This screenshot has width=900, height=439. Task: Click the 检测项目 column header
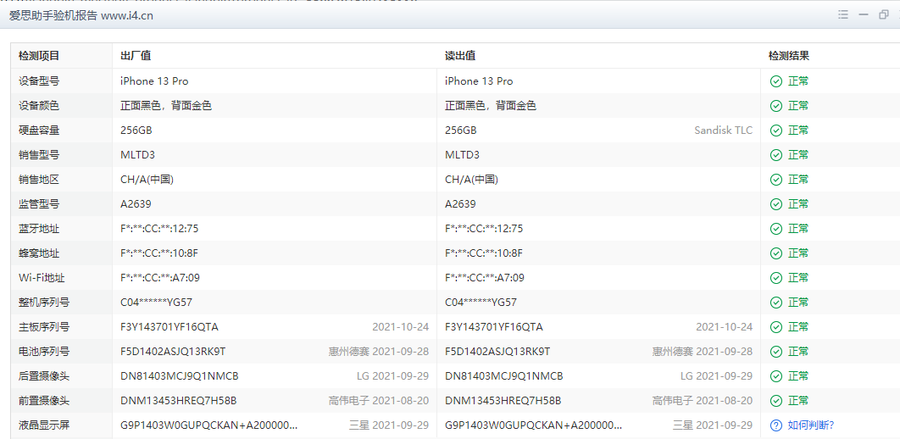(x=39, y=56)
